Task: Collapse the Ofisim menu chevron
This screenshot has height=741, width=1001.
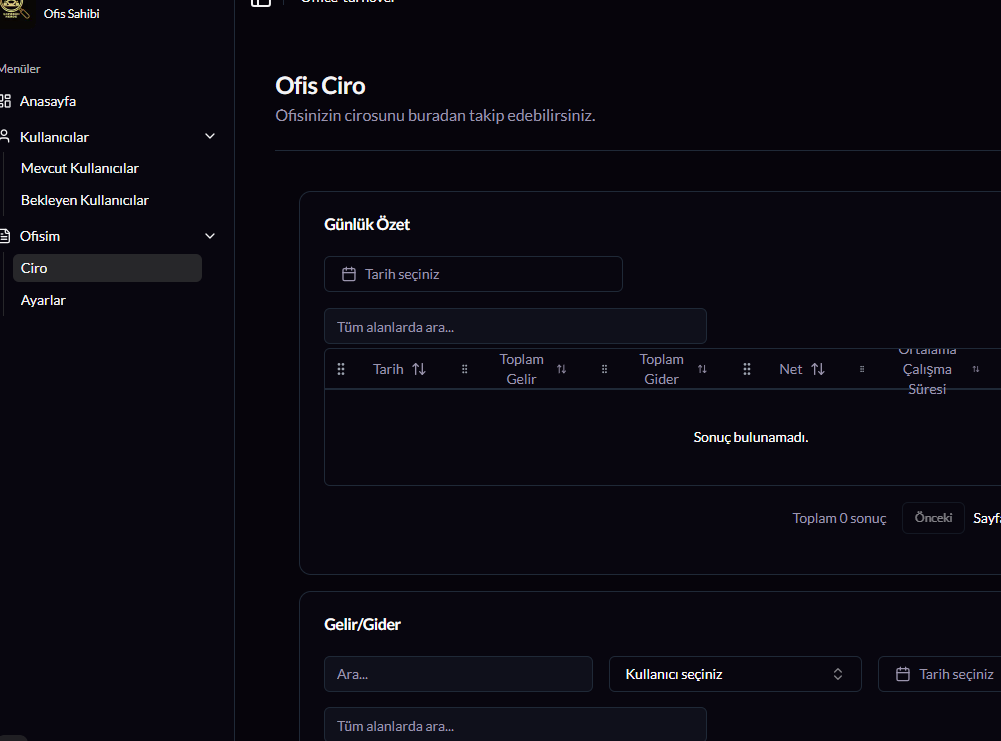Action: 210,237
